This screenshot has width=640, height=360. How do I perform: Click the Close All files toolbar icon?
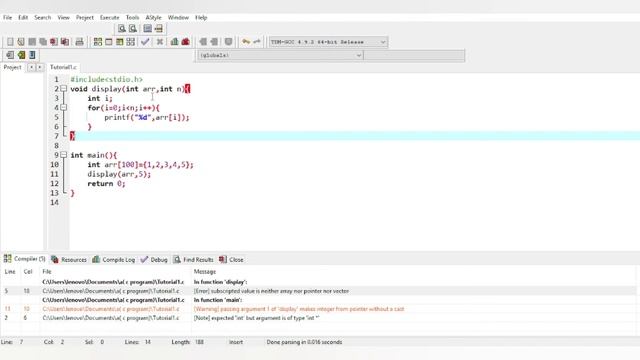tap(65, 42)
